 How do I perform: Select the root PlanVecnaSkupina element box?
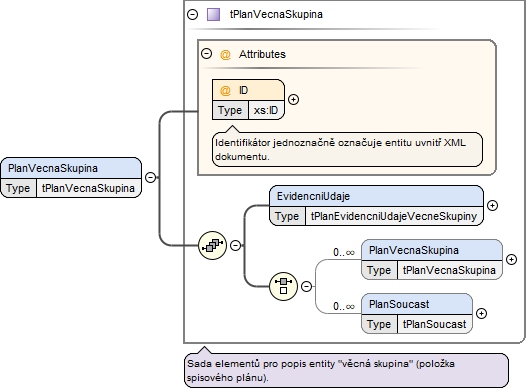pyautogui.click(x=71, y=178)
